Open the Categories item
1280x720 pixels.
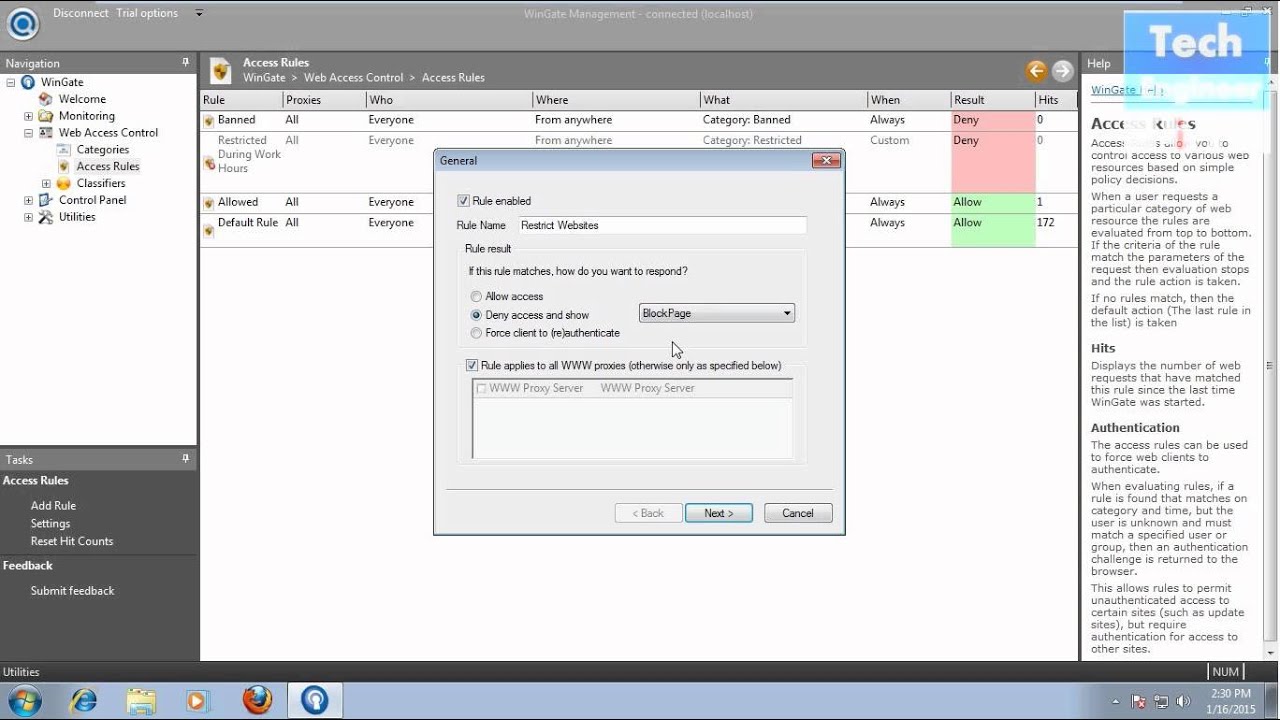point(103,149)
